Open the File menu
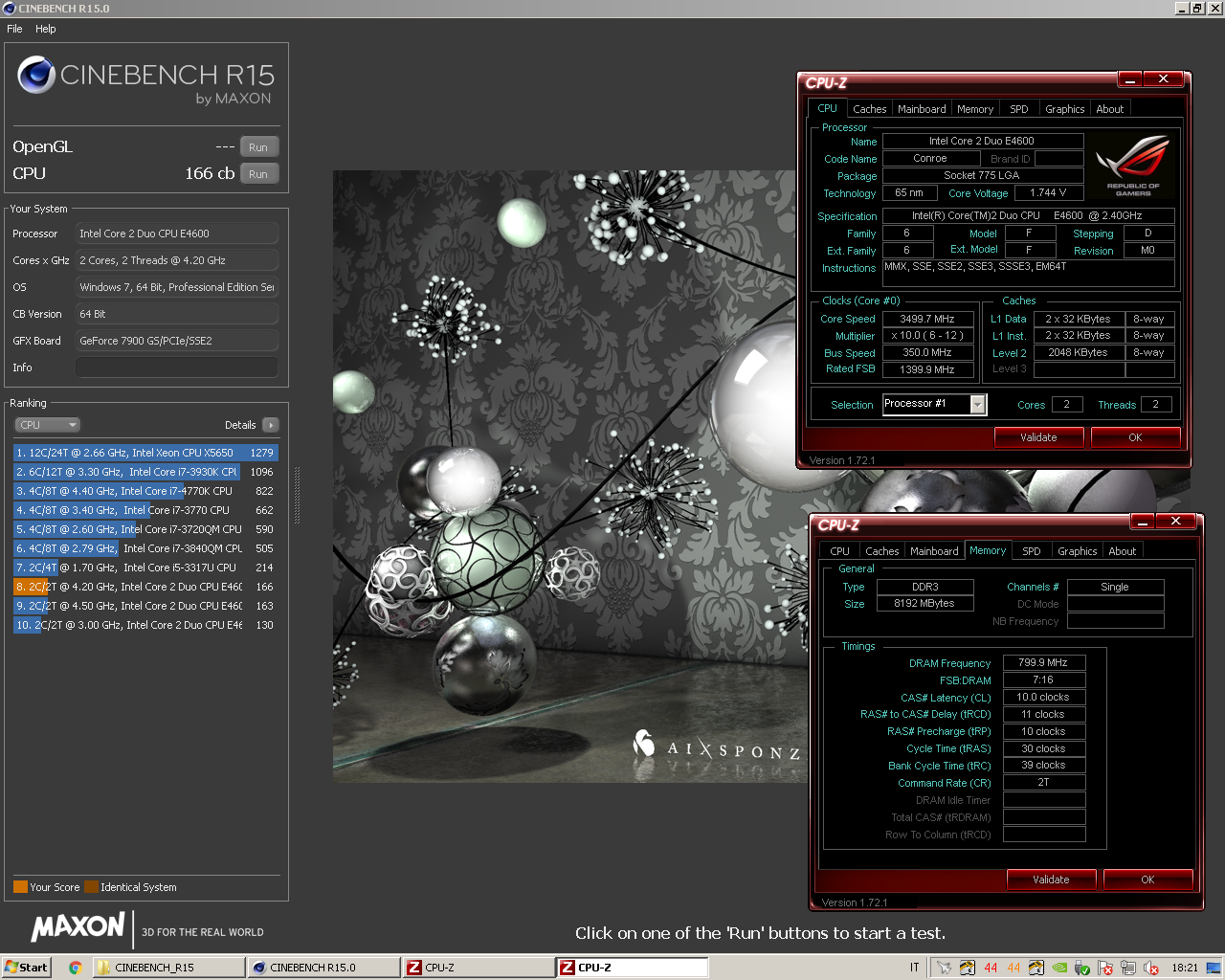 (14, 29)
